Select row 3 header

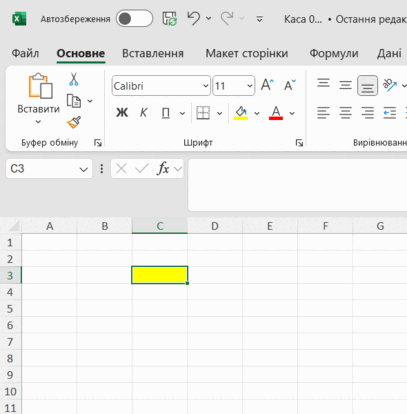10,276
